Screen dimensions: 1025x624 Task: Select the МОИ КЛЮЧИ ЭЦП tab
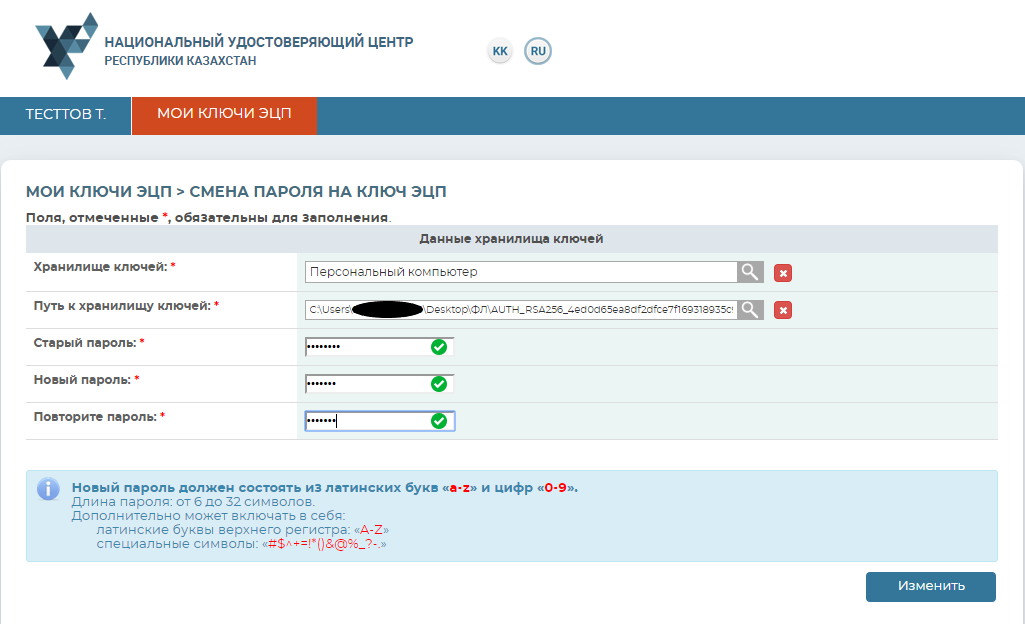pyautogui.click(x=224, y=115)
